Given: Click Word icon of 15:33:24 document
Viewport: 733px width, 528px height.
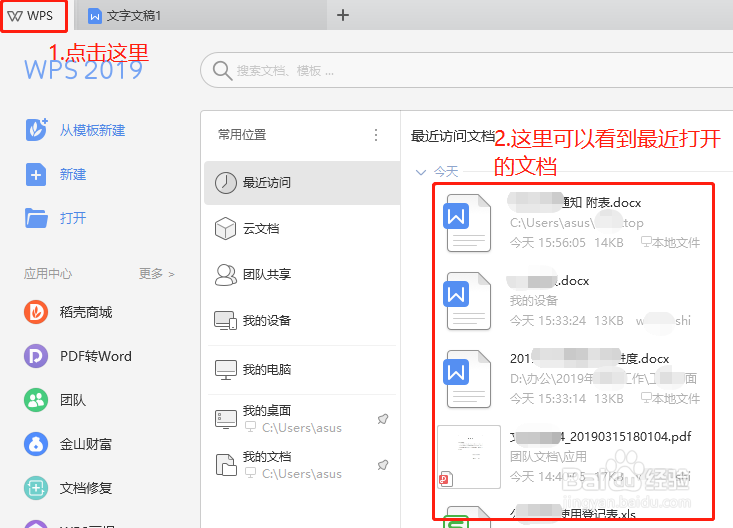Looking at the screenshot, I should [x=467, y=301].
